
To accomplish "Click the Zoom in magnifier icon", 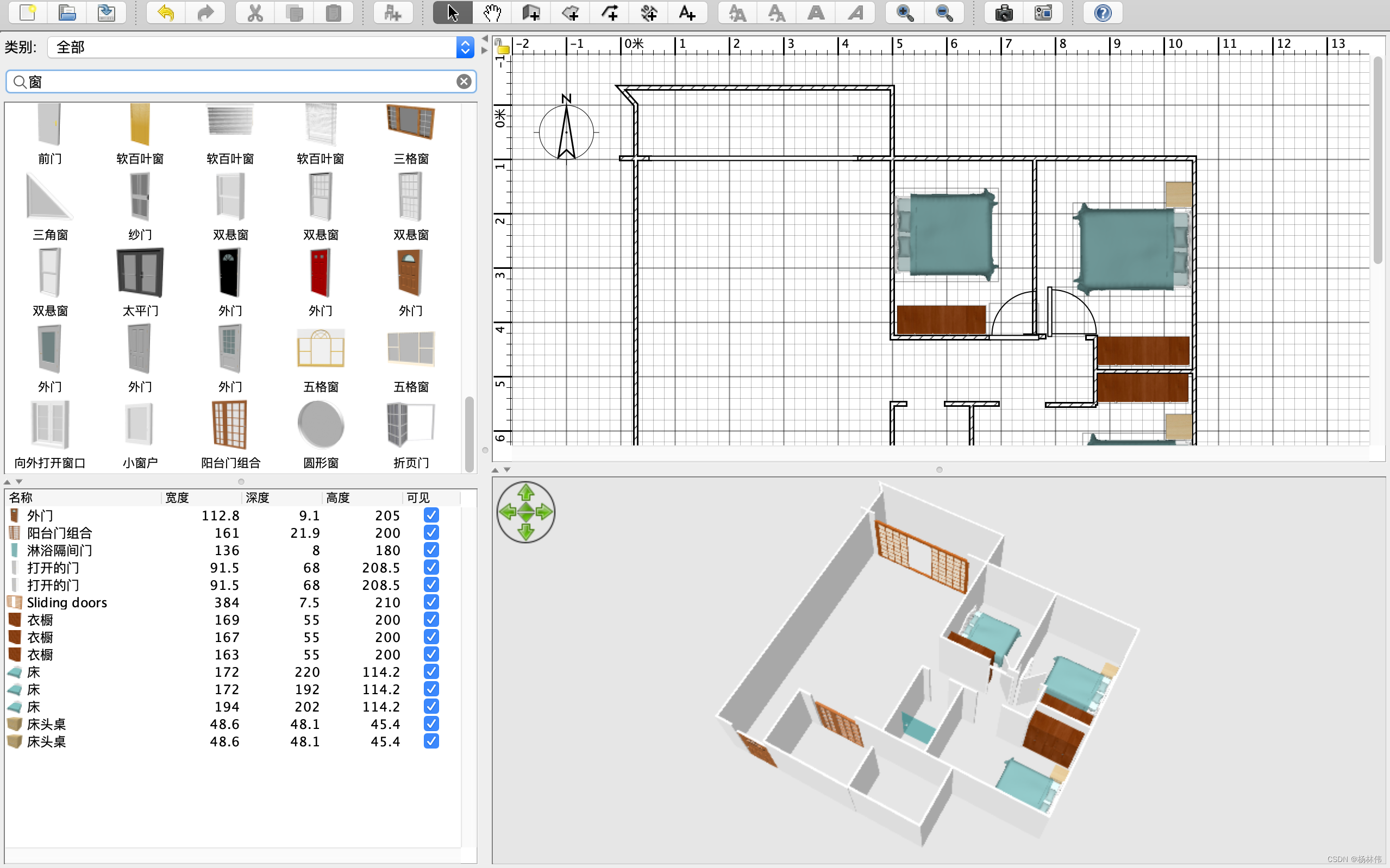I will pyautogui.click(x=905, y=12).
